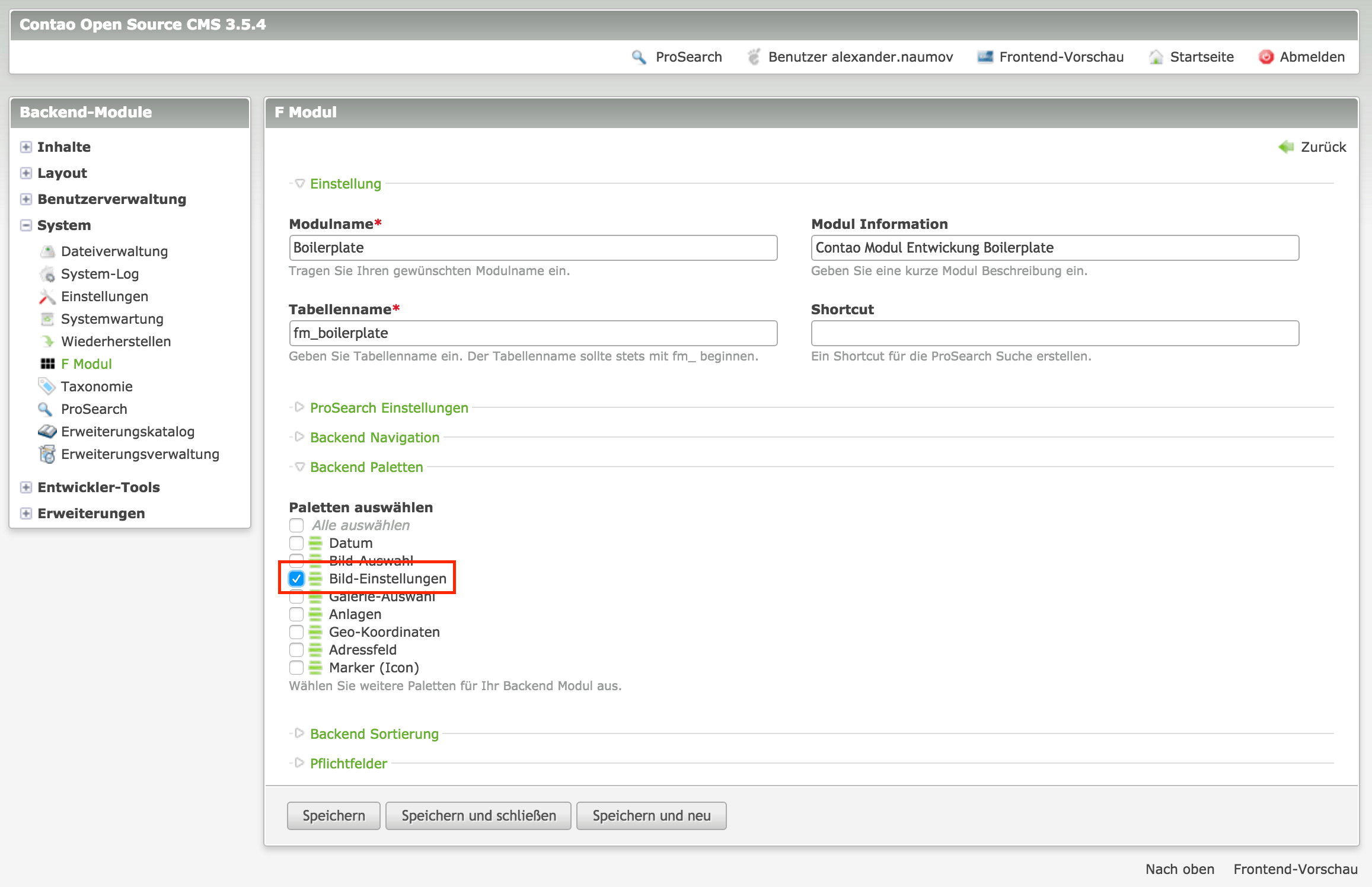Check the Alle auswählen checkbox
The image size is (1372, 887).
point(296,525)
